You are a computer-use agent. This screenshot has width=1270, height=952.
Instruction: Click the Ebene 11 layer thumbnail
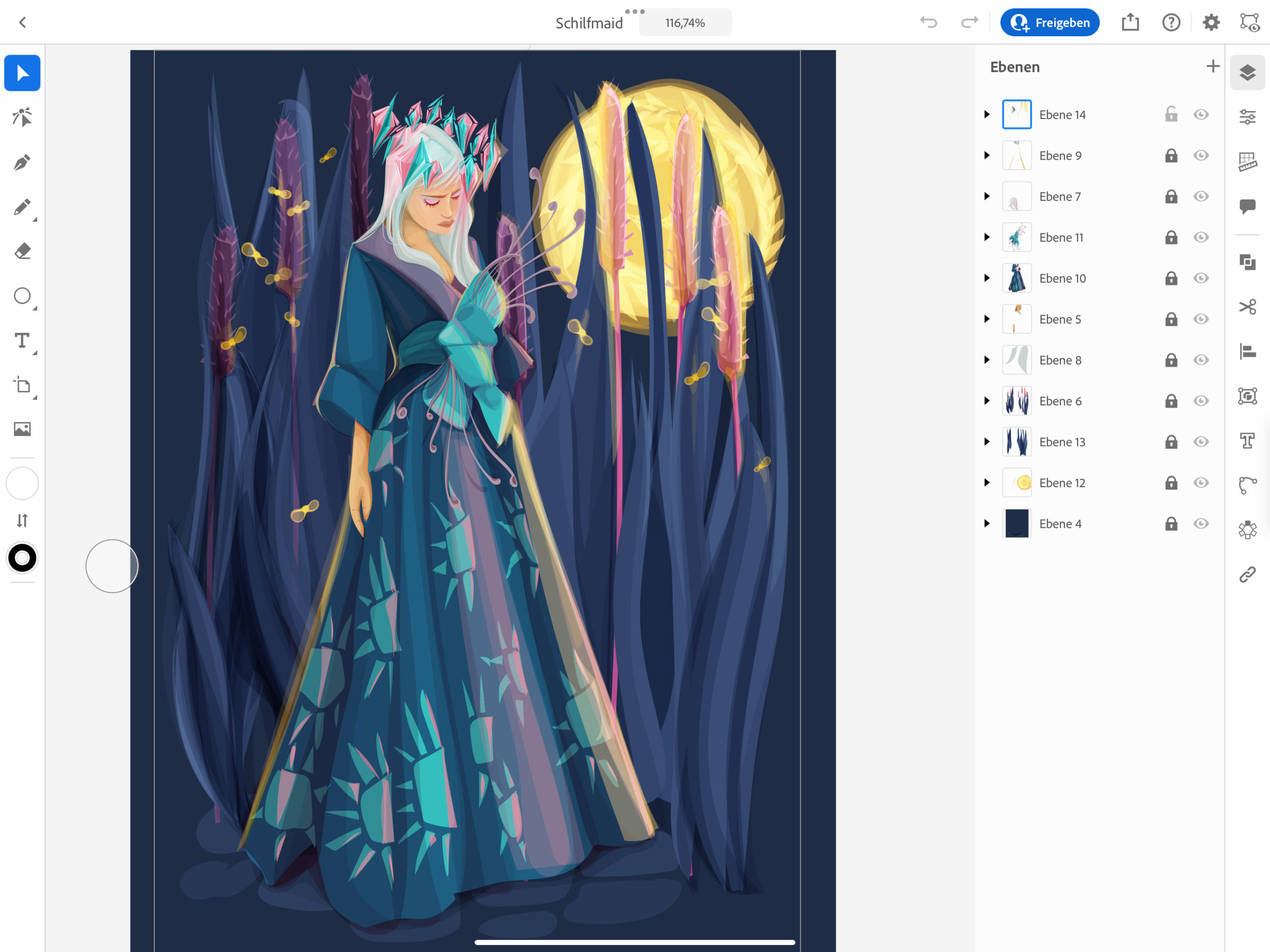pos(1016,237)
